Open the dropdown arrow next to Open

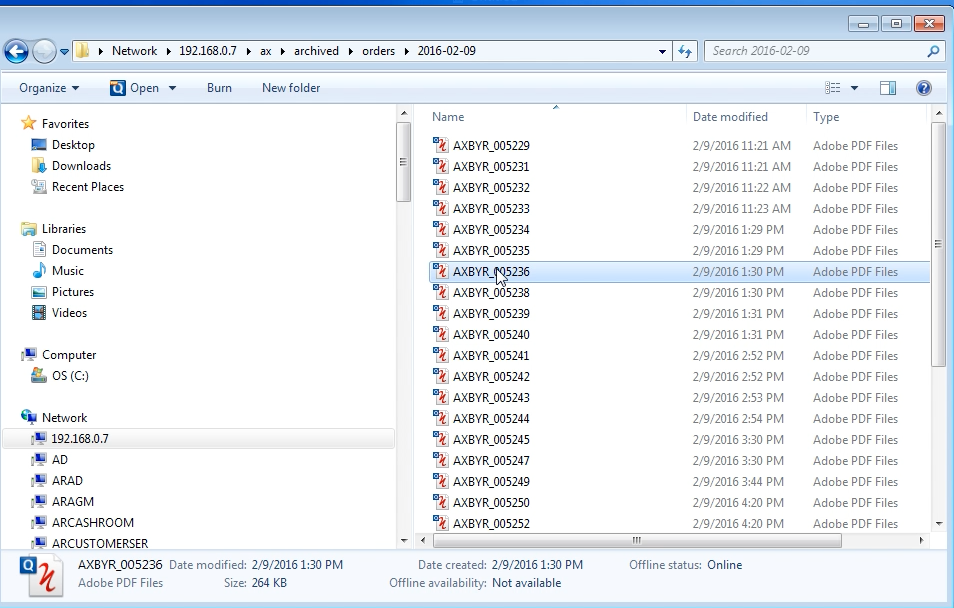click(172, 88)
